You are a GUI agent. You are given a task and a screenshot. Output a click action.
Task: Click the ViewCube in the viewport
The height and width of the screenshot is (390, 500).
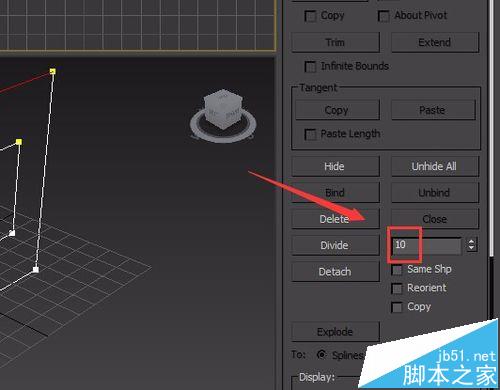(223, 115)
